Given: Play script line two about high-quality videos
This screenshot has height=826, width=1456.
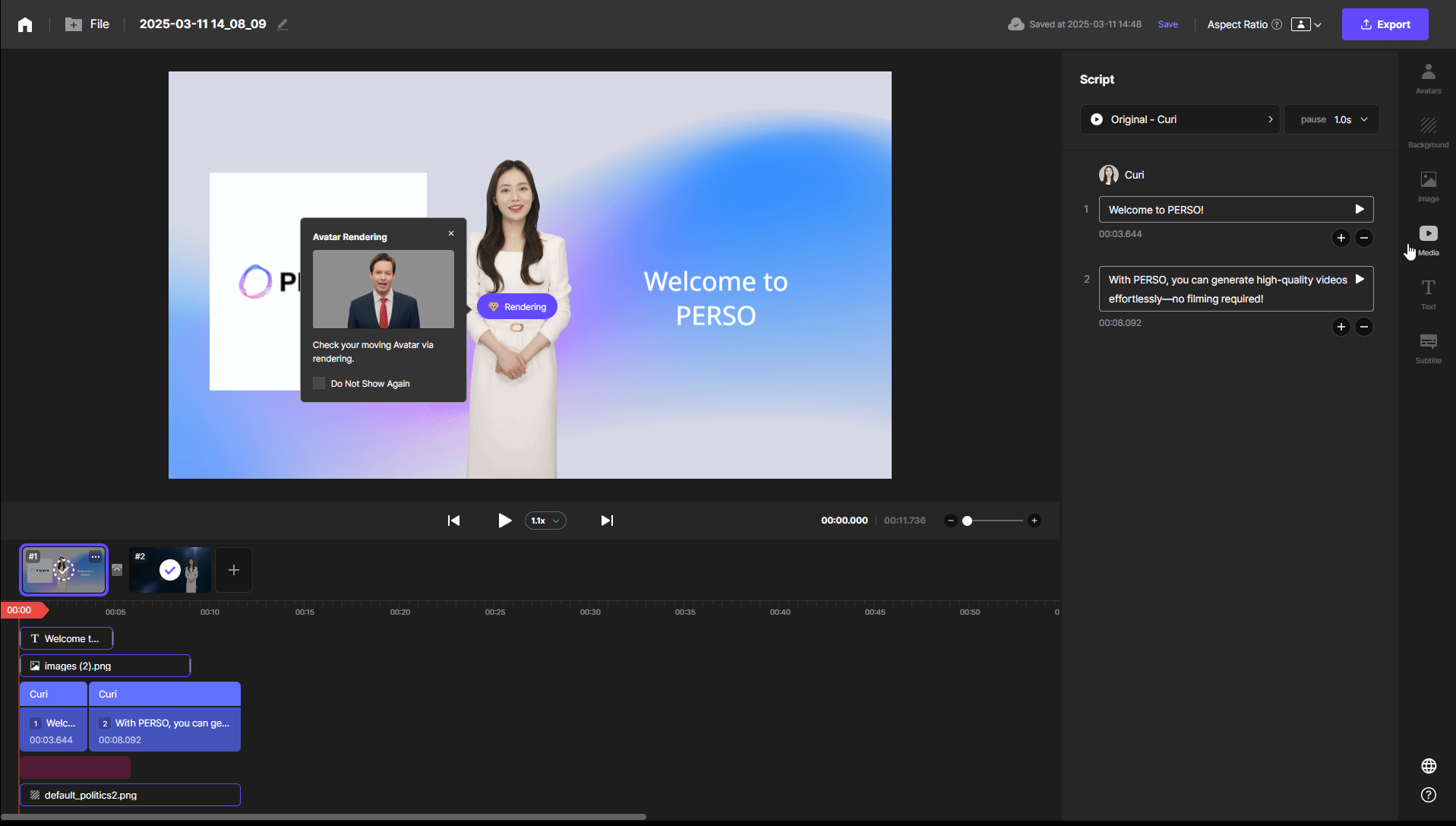Looking at the screenshot, I should point(1360,279).
